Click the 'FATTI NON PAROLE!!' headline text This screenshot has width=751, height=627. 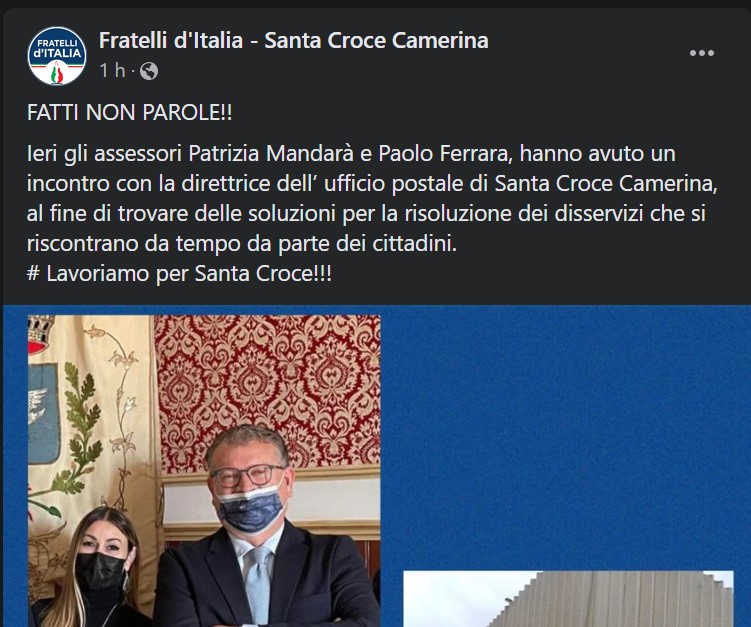pos(129,113)
